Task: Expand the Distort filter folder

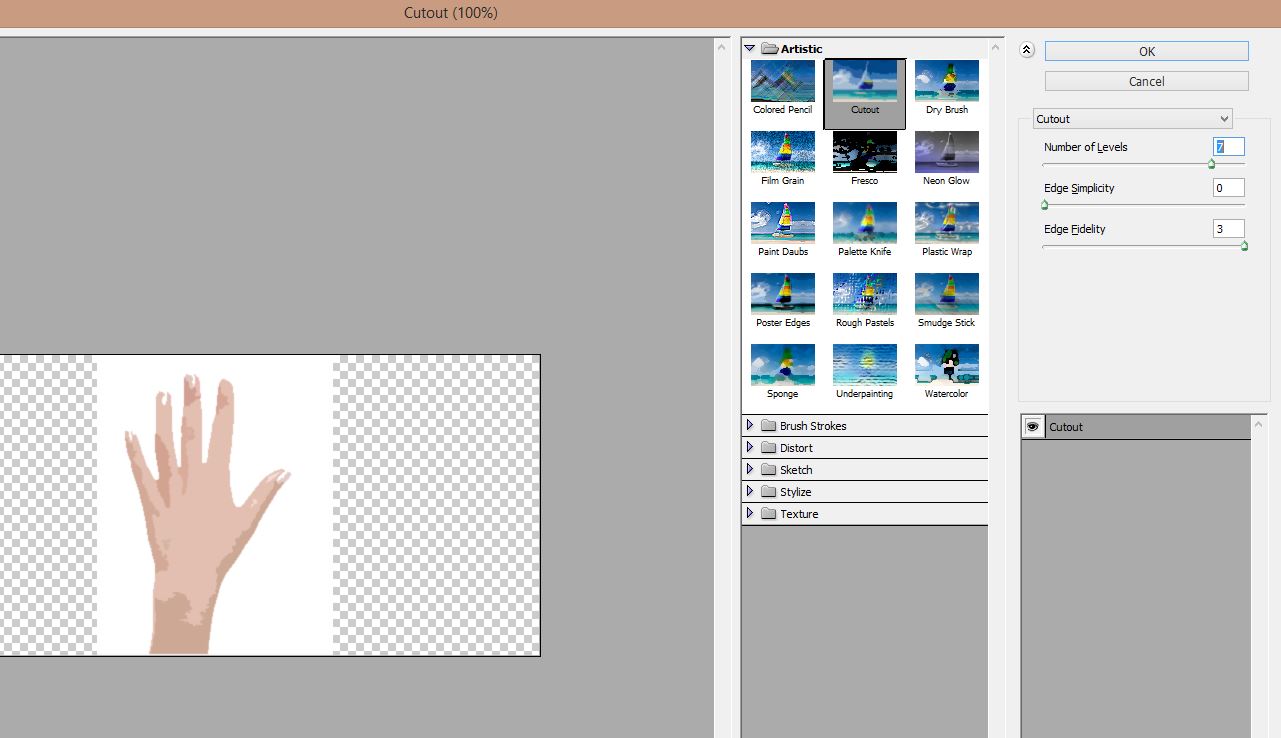Action: 750,448
